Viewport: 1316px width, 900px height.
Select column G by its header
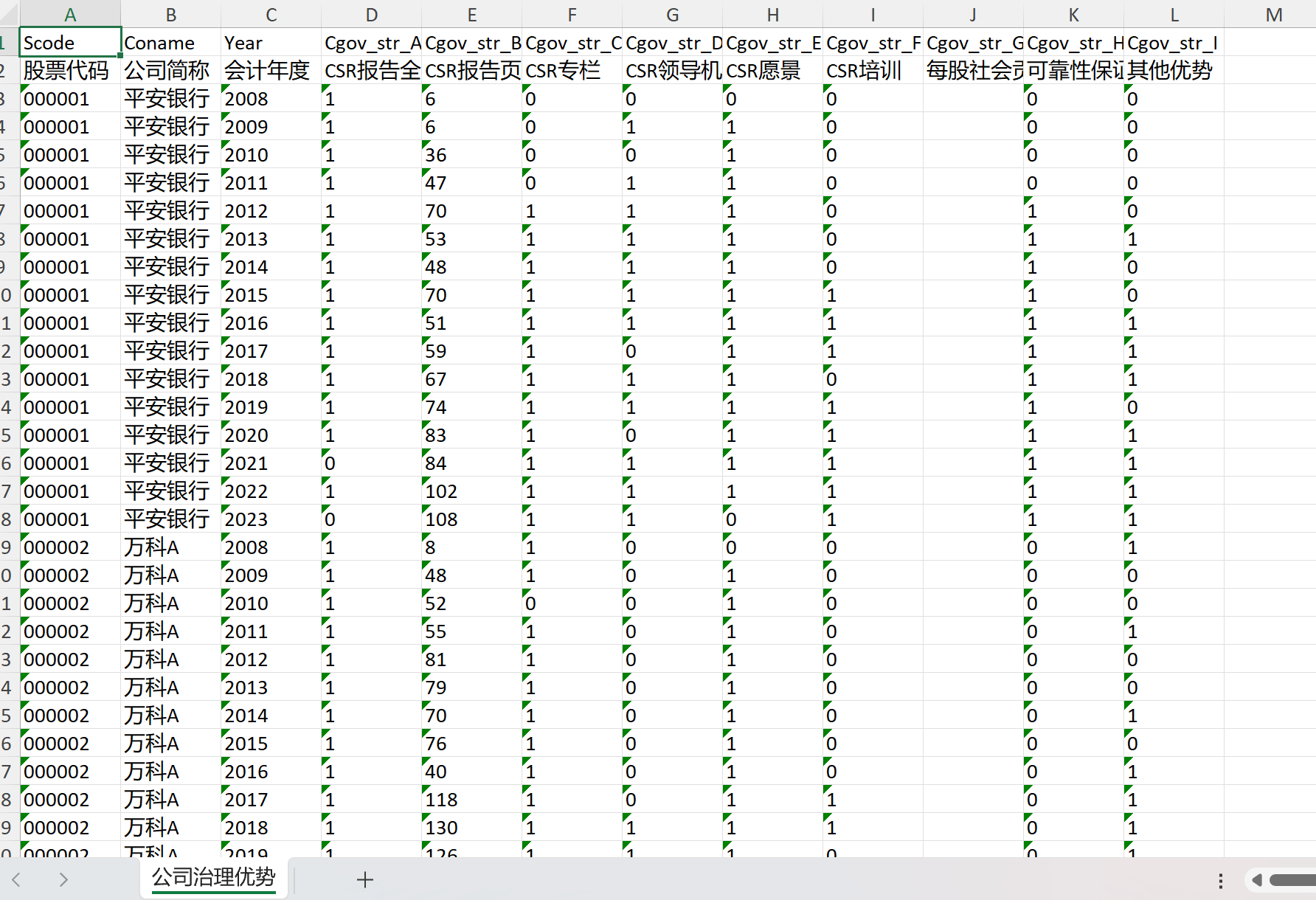click(672, 14)
